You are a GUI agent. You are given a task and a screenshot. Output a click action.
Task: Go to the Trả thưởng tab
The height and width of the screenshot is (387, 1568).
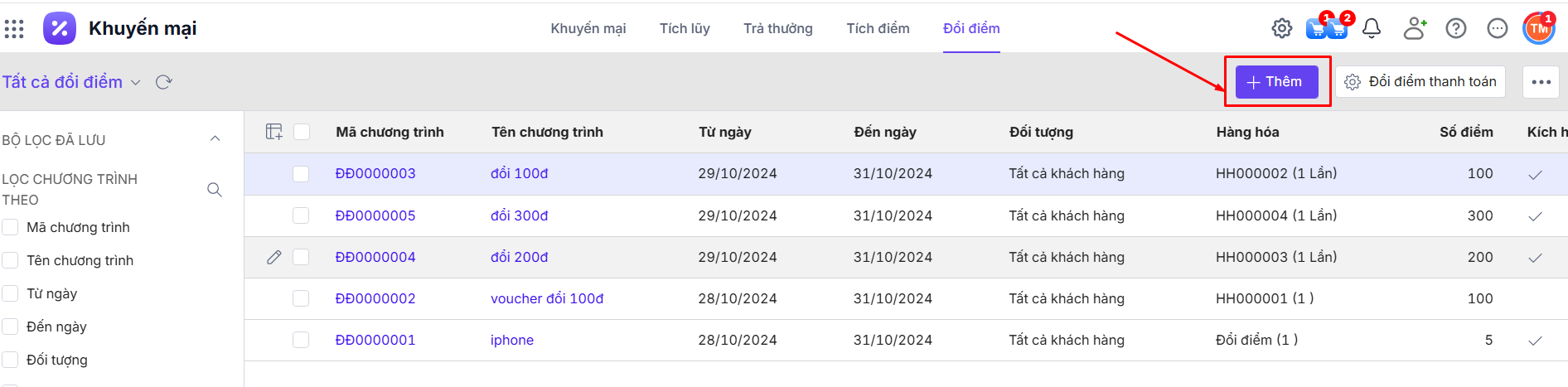[777, 28]
